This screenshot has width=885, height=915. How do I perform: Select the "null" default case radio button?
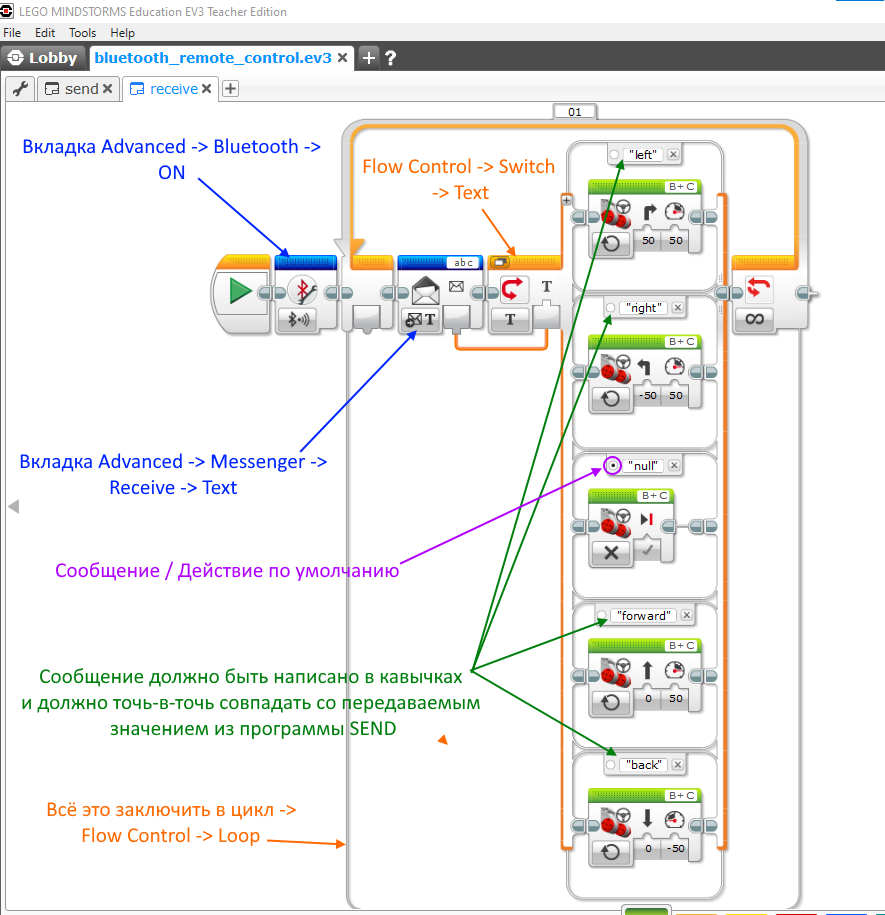[x=611, y=466]
